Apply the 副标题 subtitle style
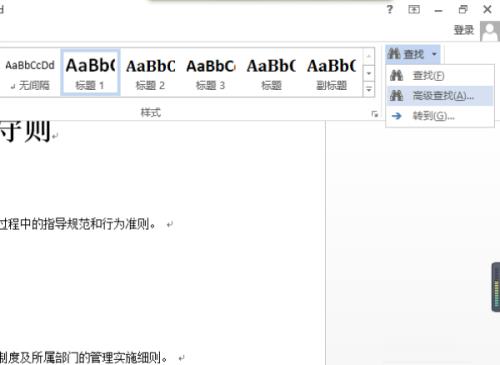The height and width of the screenshot is (365, 500). (x=331, y=73)
